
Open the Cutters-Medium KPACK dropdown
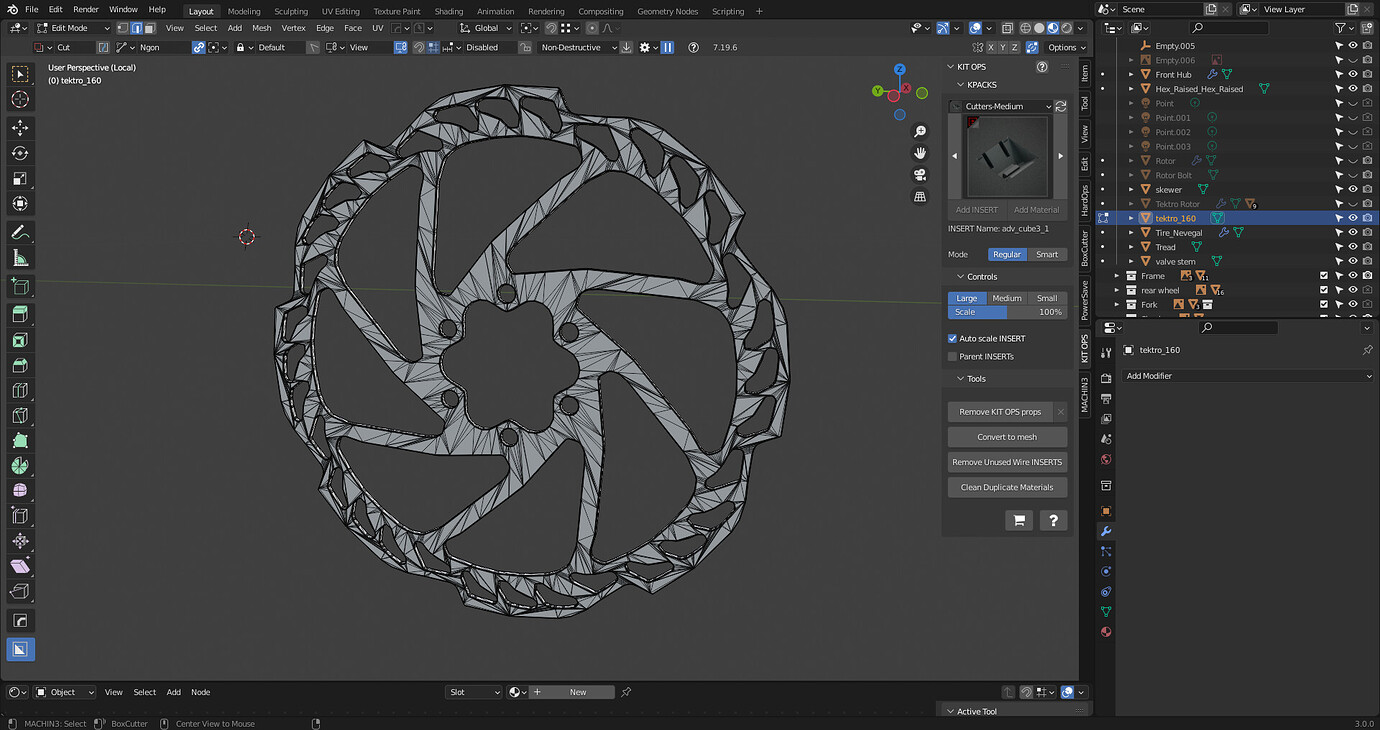[x=1003, y=106]
